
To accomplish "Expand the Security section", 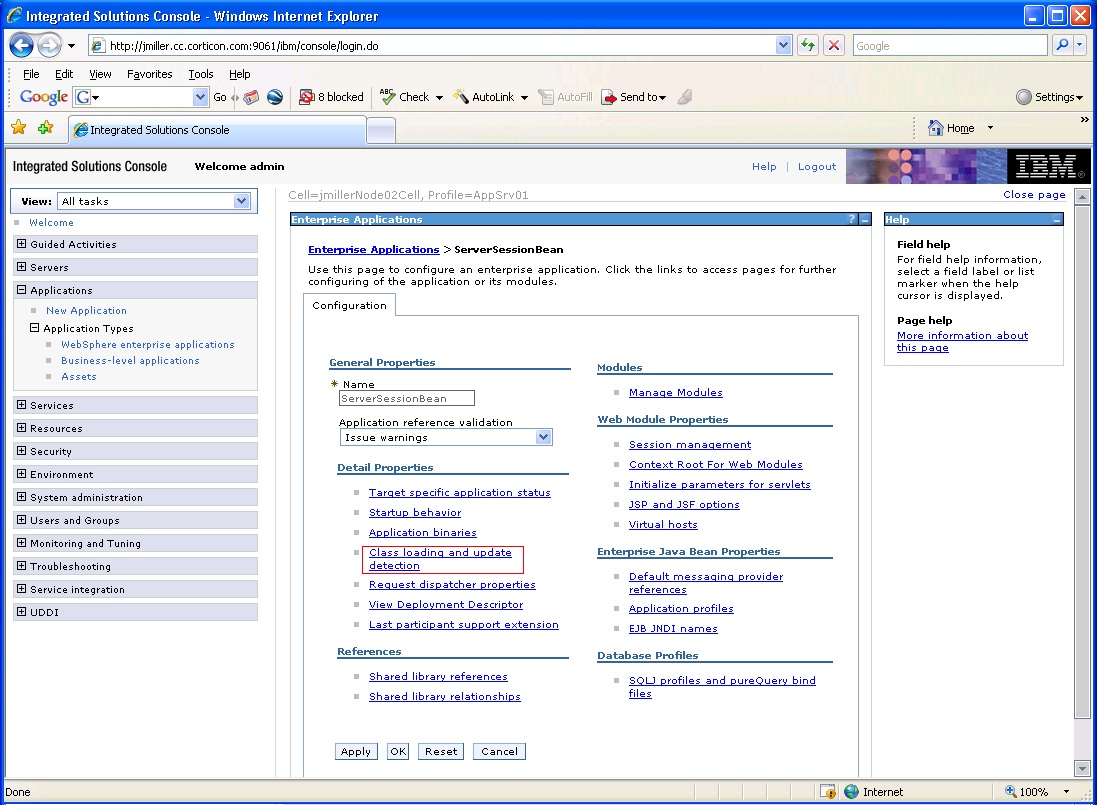I will (x=21, y=451).
